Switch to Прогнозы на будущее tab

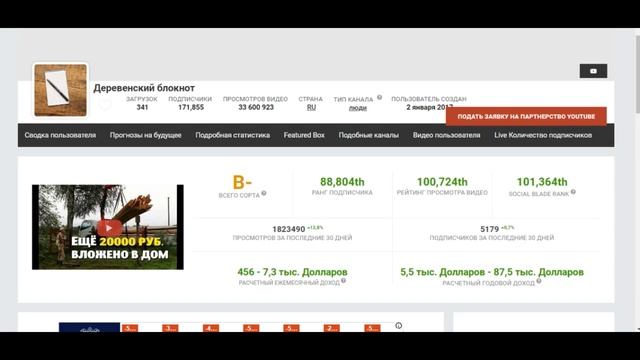pyautogui.click(x=145, y=135)
